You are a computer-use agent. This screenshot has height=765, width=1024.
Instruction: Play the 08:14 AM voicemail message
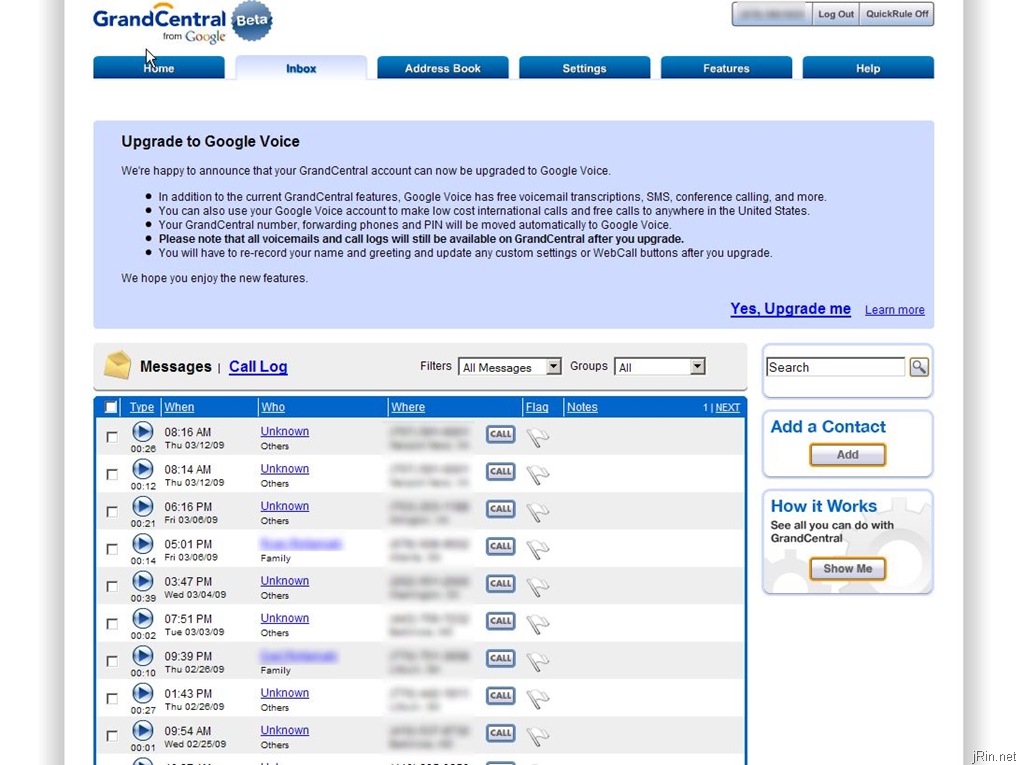coord(142,469)
